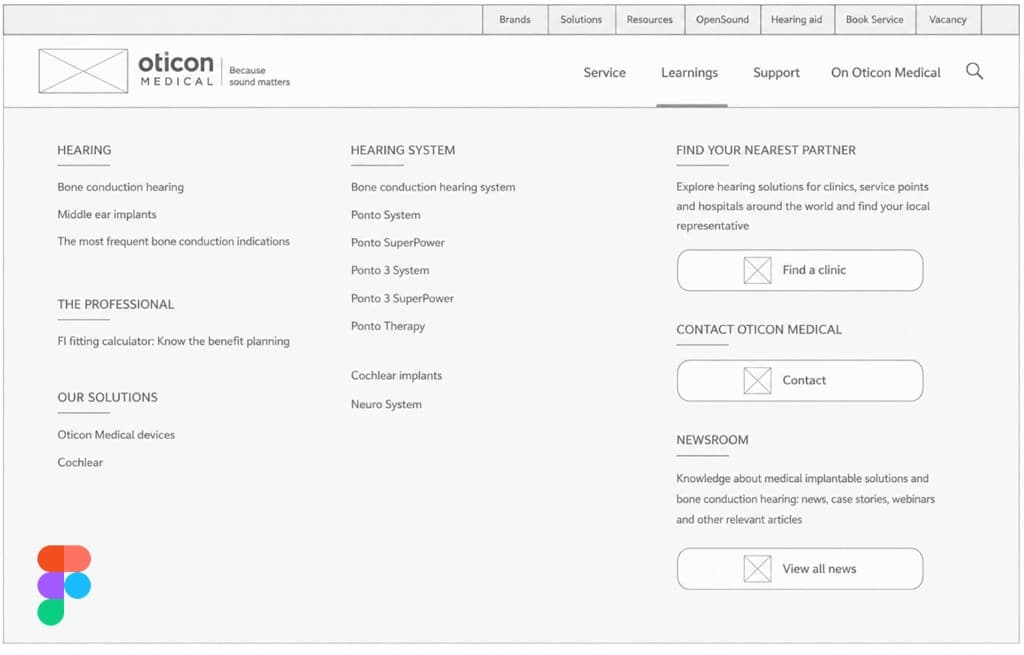Click the 'Because sound matters' tagline
Image resolution: width=1024 pixels, height=655 pixels.
[x=259, y=76]
